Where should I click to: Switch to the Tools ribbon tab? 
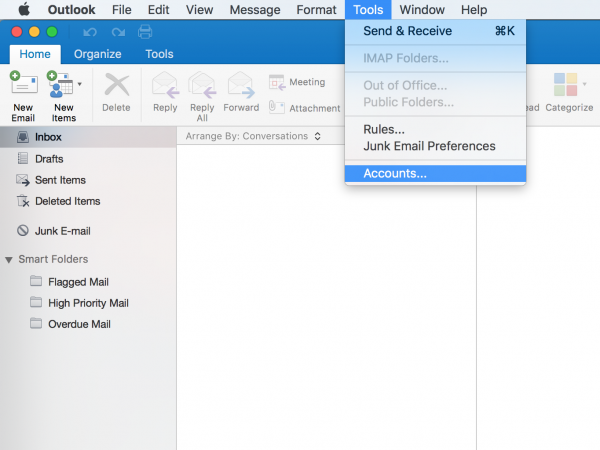159,54
